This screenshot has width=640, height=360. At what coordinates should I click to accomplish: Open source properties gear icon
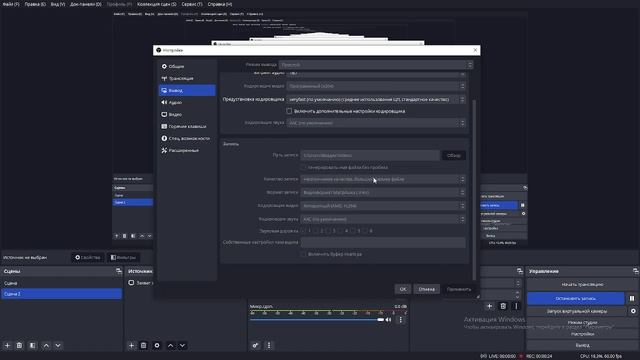point(157,345)
